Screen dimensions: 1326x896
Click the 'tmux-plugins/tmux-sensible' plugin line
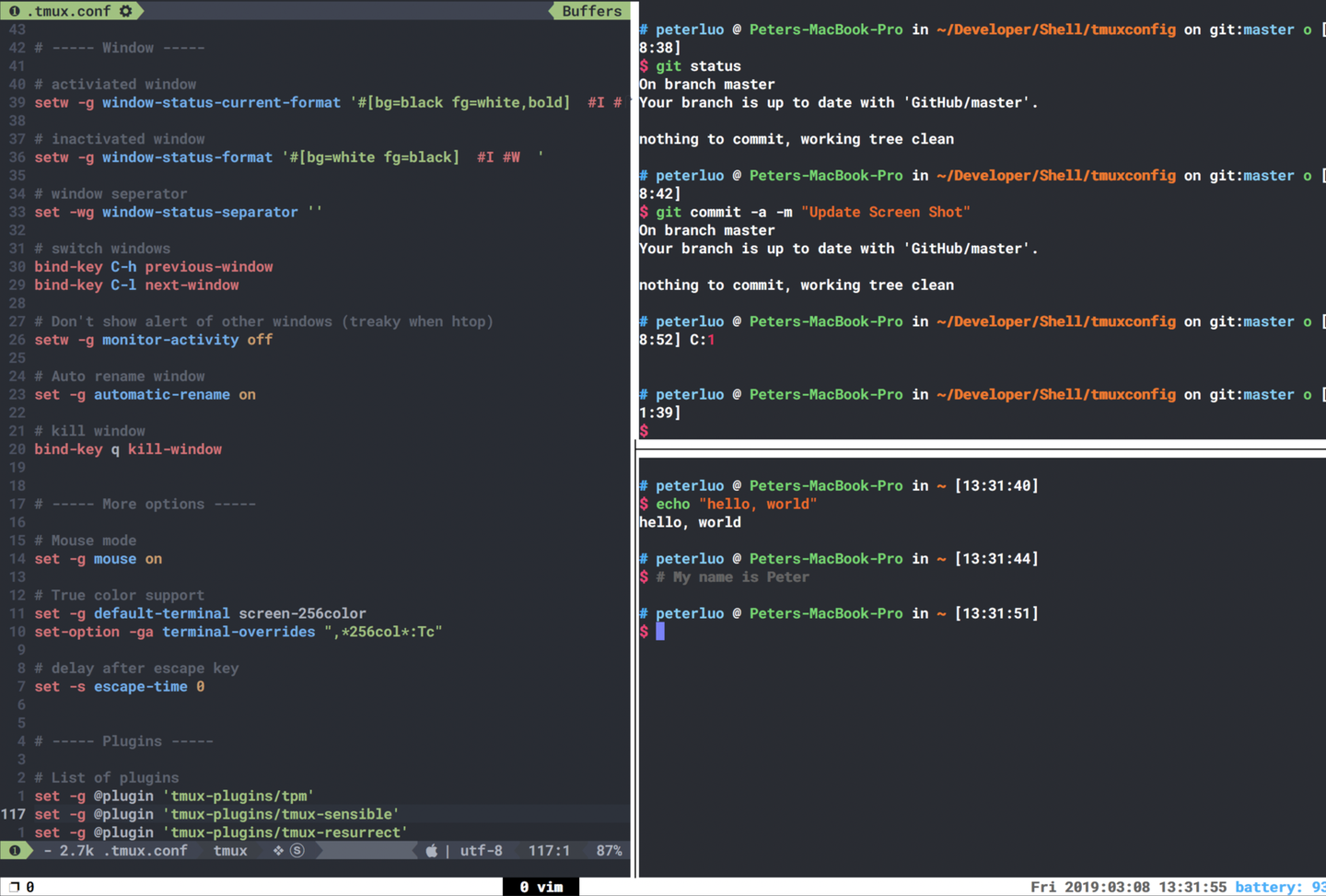point(216,814)
